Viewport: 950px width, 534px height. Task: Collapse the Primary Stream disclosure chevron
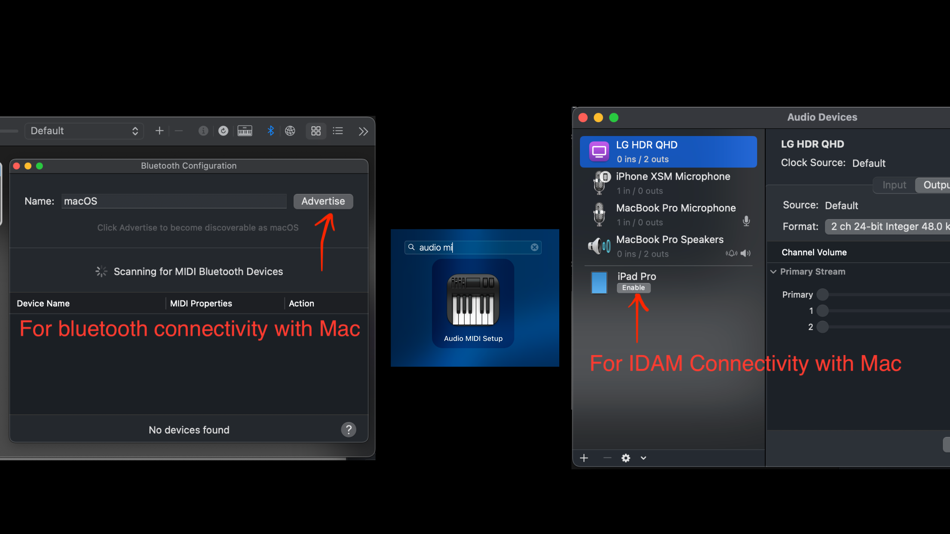pos(774,272)
